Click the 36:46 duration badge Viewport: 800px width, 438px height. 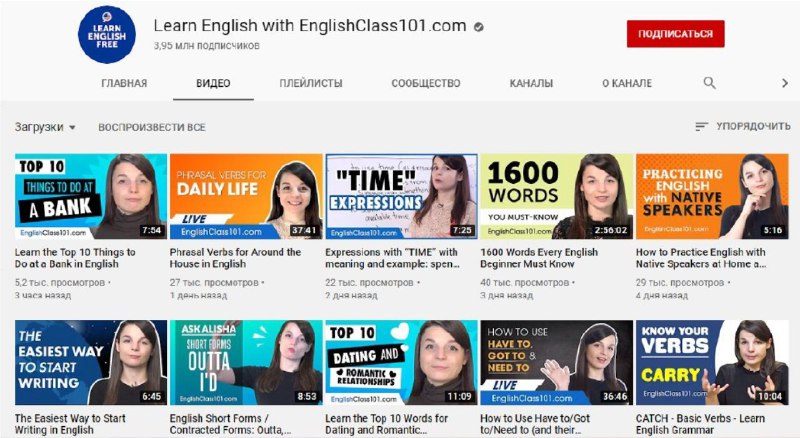tap(615, 397)
